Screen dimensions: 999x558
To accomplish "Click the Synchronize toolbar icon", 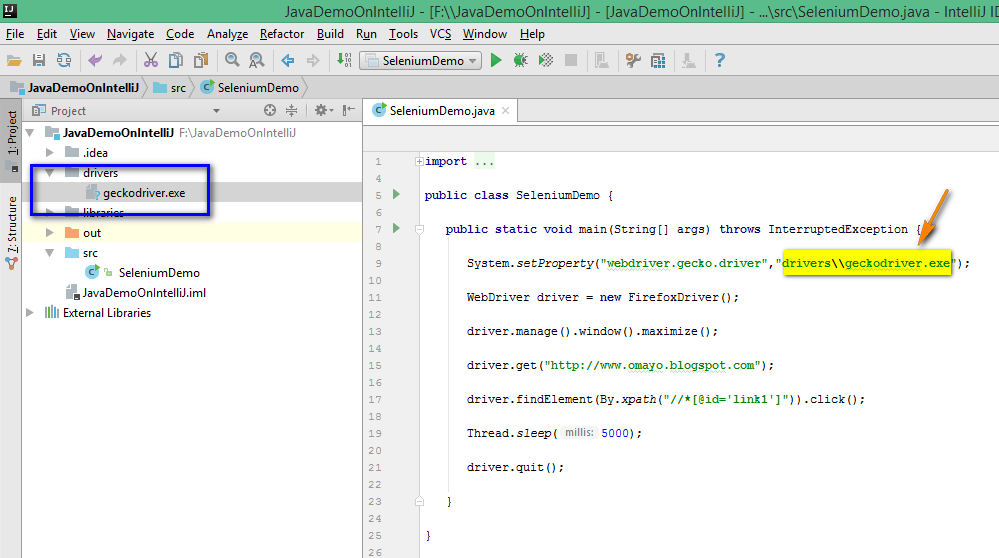I will pos(64,61).
